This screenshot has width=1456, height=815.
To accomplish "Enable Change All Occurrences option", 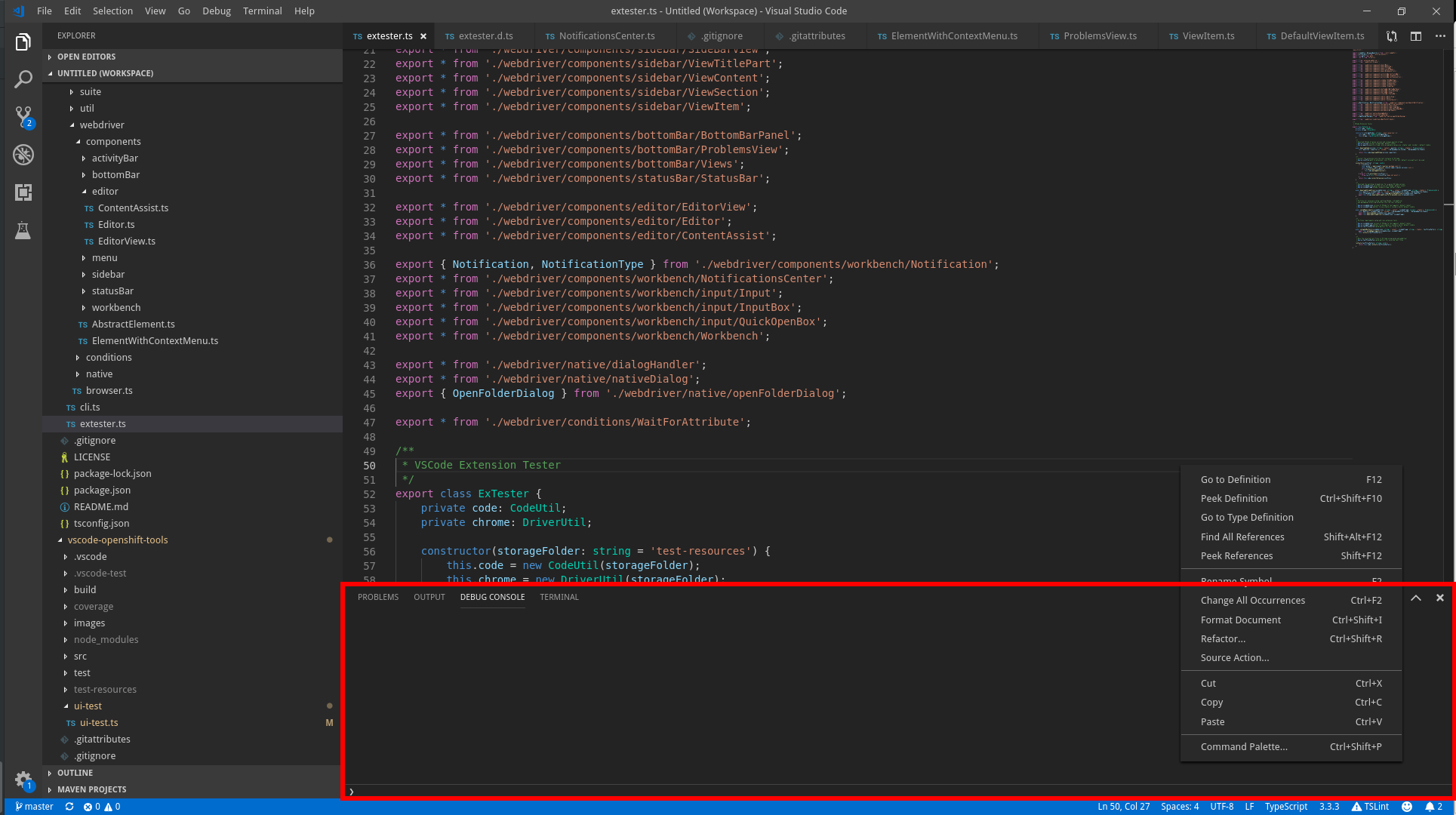I will [1252, 600].
